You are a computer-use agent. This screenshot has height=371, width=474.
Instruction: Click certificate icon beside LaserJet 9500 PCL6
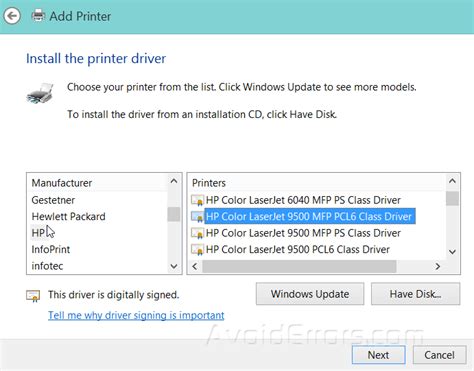coord(197,249)
